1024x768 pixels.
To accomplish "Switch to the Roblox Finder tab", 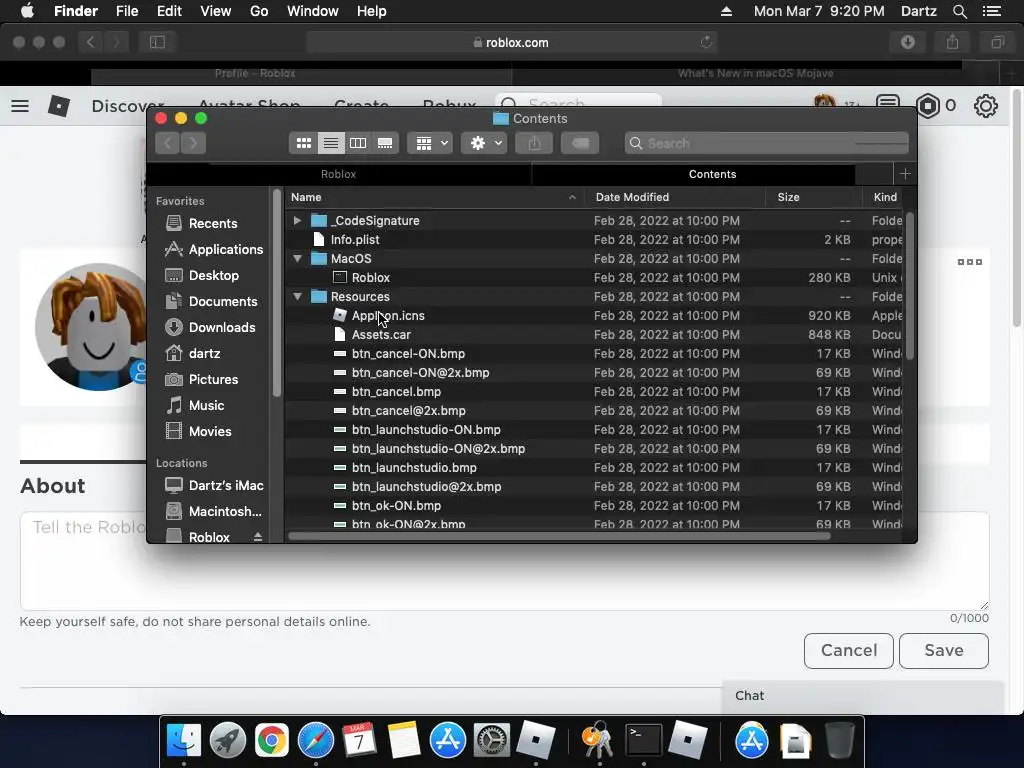I will point(338,174).
